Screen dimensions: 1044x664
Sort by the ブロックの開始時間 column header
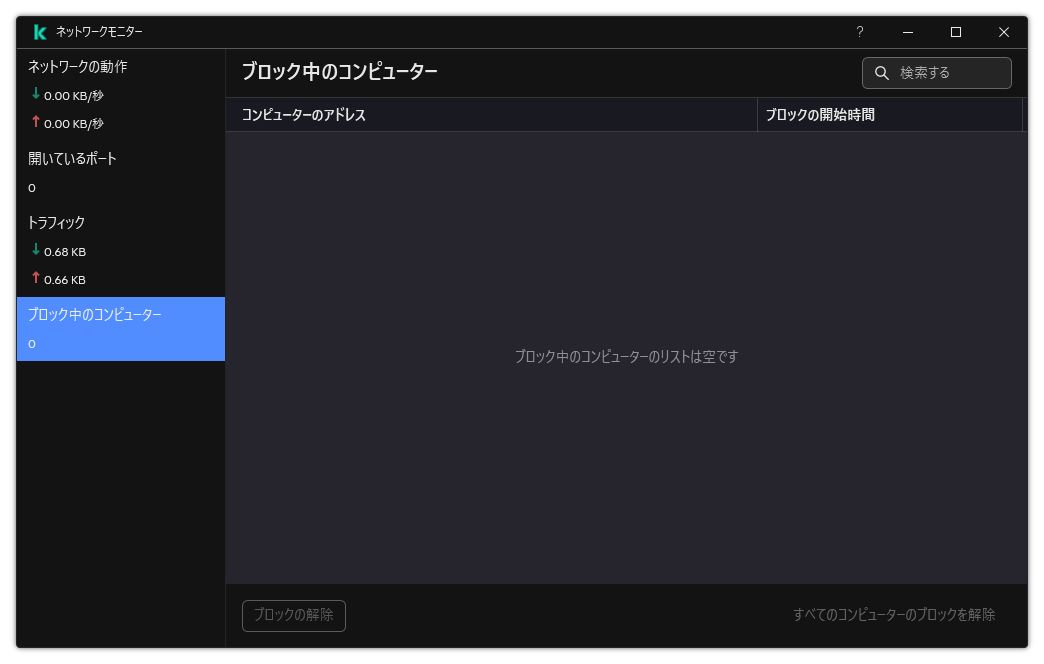pos(818,114)
